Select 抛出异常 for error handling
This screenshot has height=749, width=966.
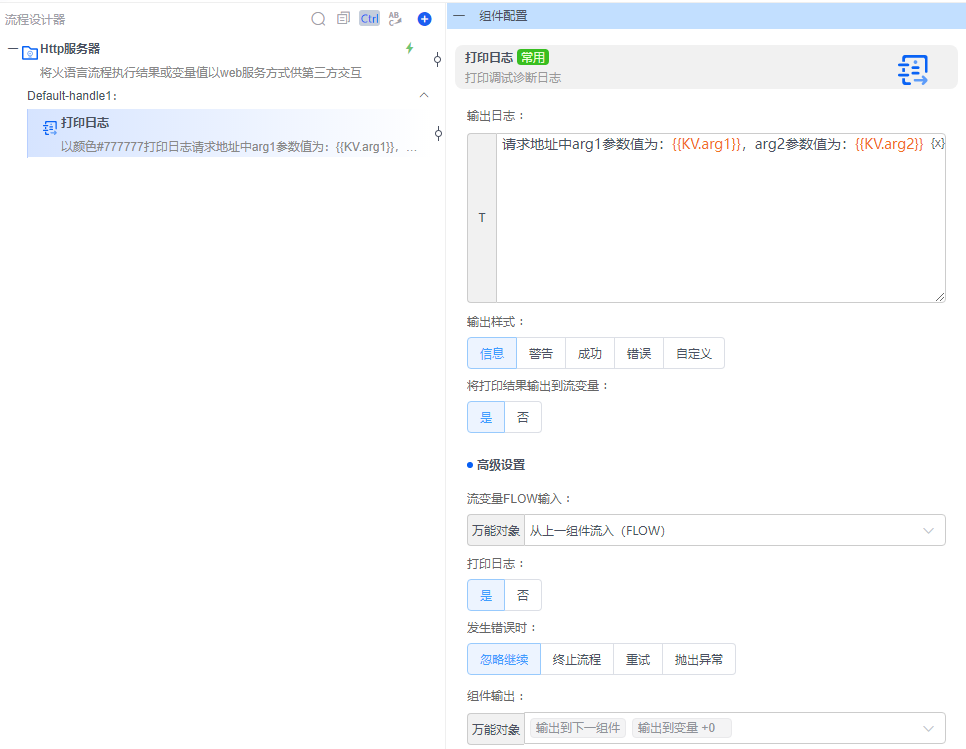698,659
